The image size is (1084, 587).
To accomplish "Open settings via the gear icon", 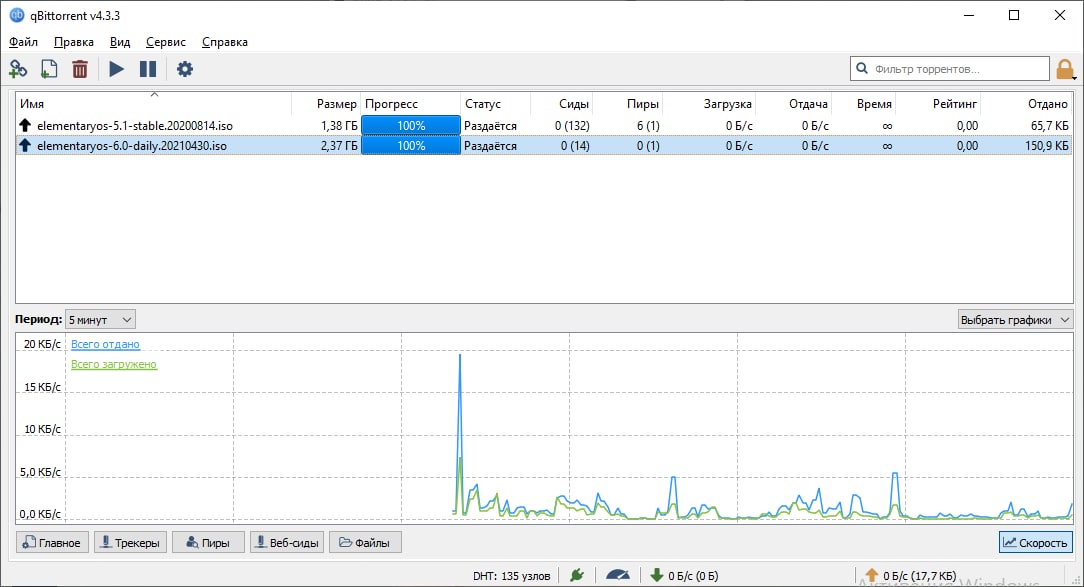I will click(185, 69).
